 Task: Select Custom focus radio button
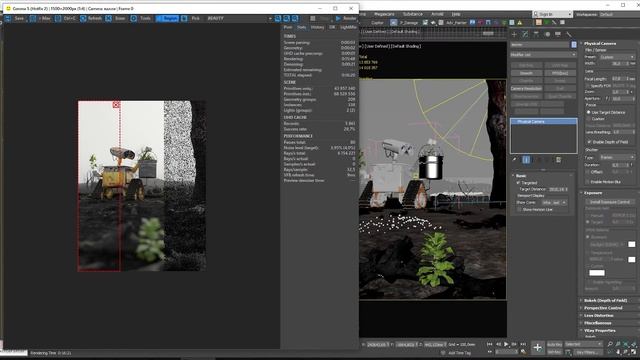(x=589, y=119)
